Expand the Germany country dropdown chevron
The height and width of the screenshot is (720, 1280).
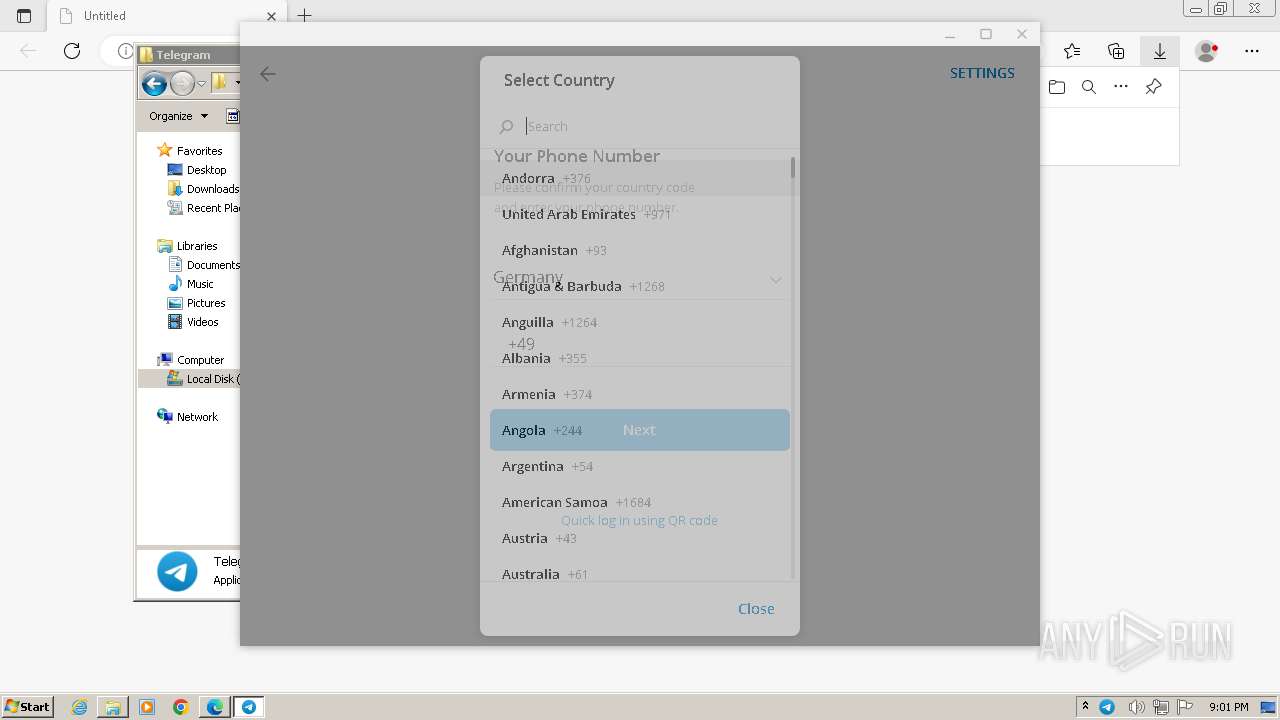[x=776, y=280]
